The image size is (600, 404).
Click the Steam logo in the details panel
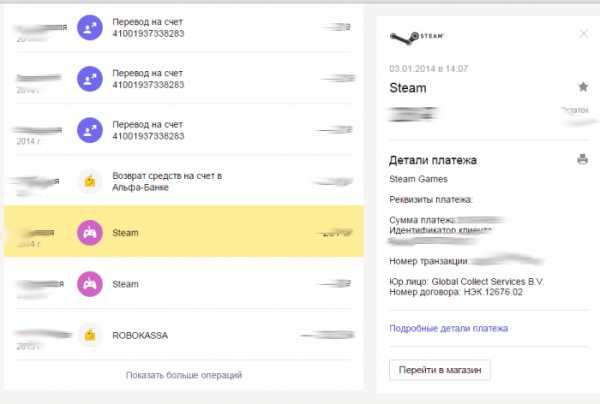click(x=416, y=37)
